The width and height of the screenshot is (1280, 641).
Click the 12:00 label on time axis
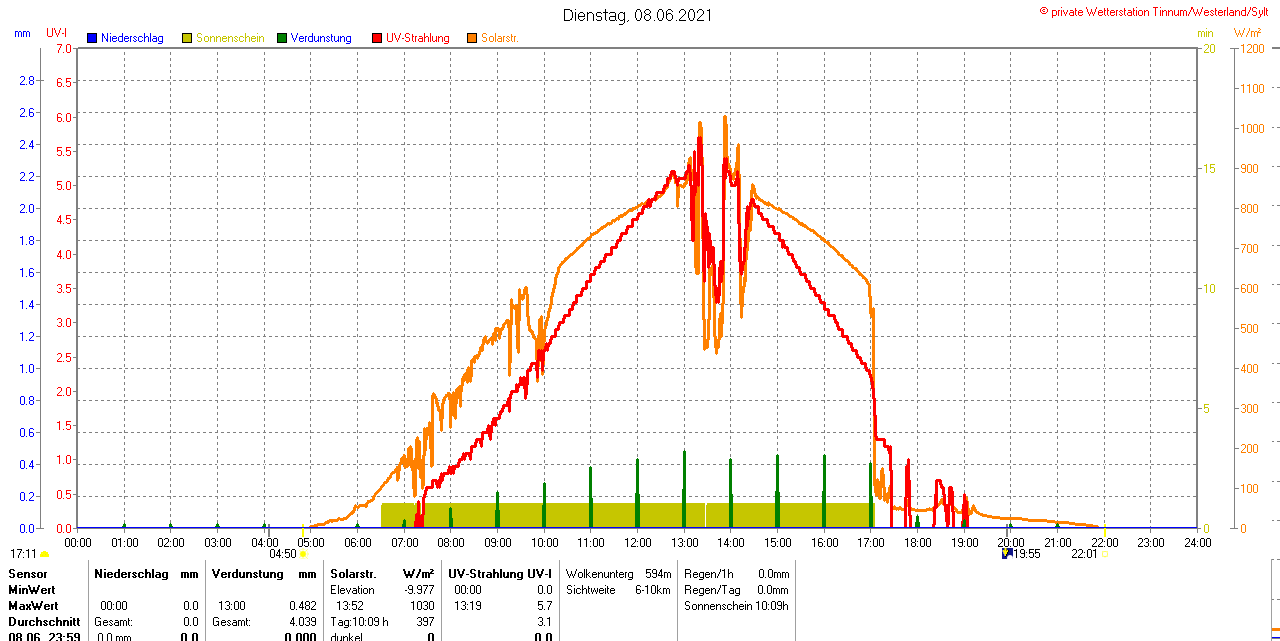click(x=637, y=543)
